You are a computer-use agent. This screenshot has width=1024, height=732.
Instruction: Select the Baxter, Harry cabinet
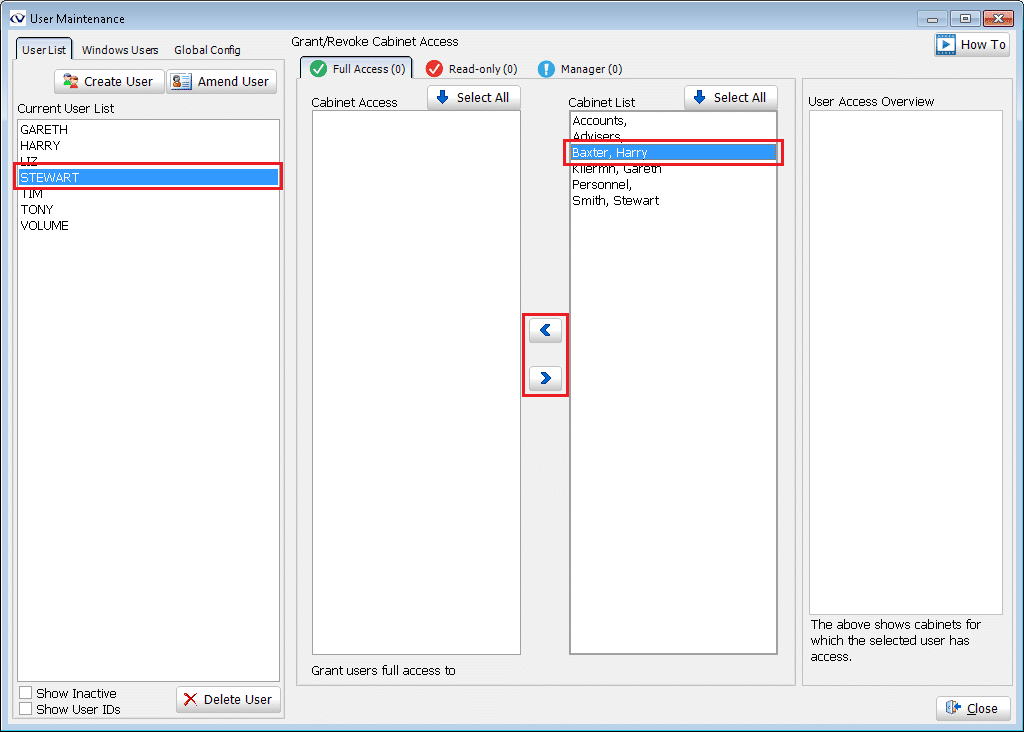(x=673, y=152)
